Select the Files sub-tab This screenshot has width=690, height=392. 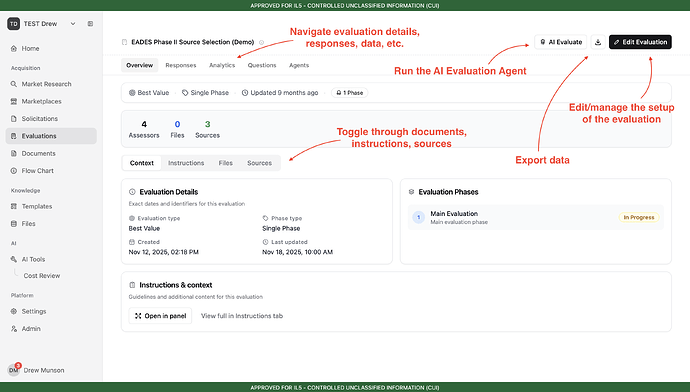pos(226,163)
